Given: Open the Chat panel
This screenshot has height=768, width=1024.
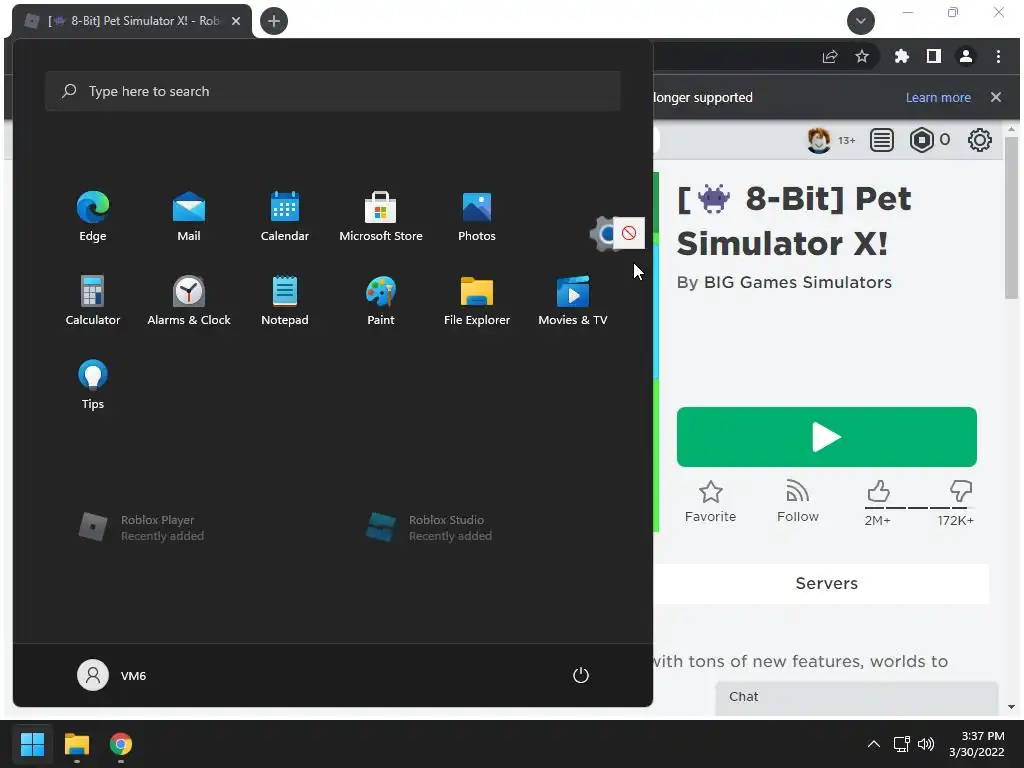Looking at the screenshot, I should [x=856, y=697].
